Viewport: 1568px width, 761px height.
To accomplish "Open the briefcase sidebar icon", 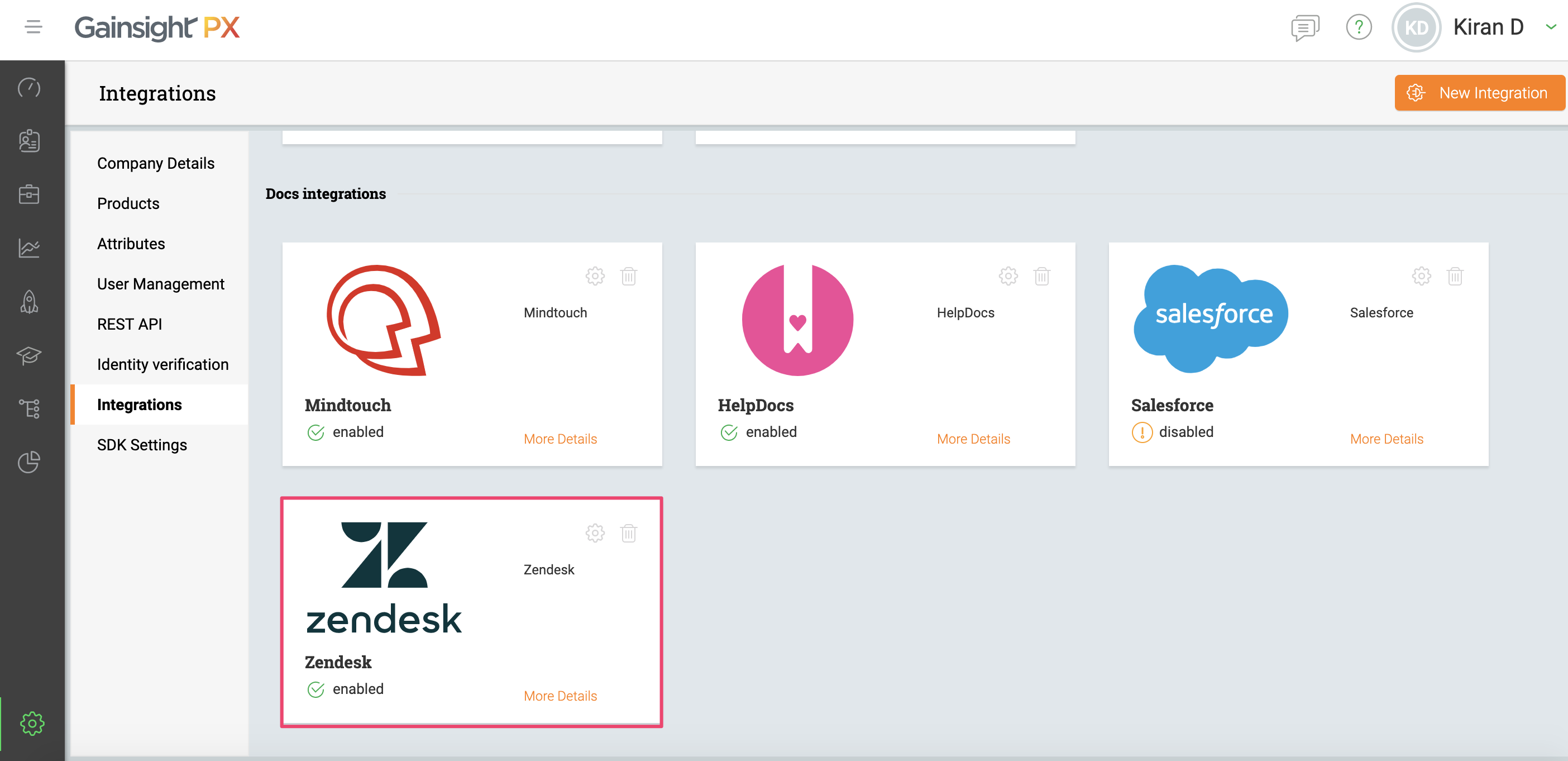I will click(28, 194).
